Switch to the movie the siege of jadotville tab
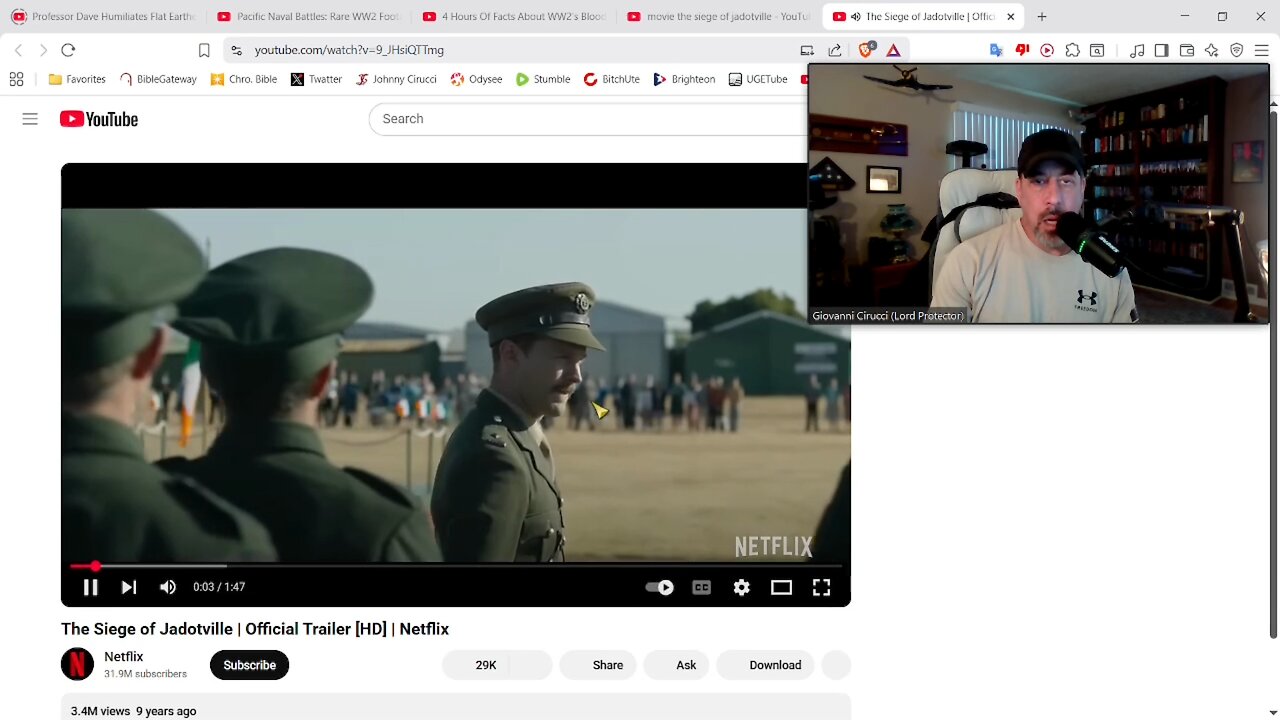1280x720 pixels. tap(719, 17)
